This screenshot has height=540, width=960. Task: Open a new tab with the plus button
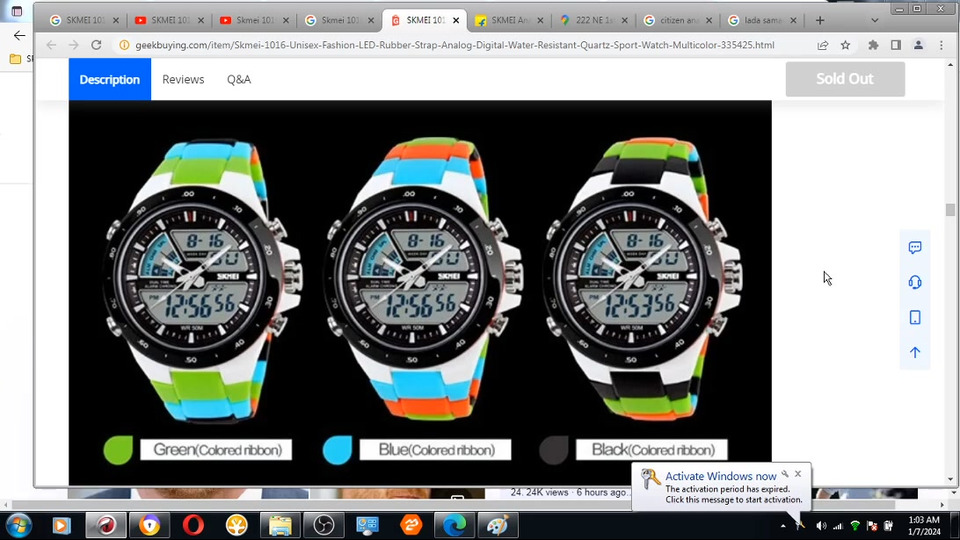[820, 20]
